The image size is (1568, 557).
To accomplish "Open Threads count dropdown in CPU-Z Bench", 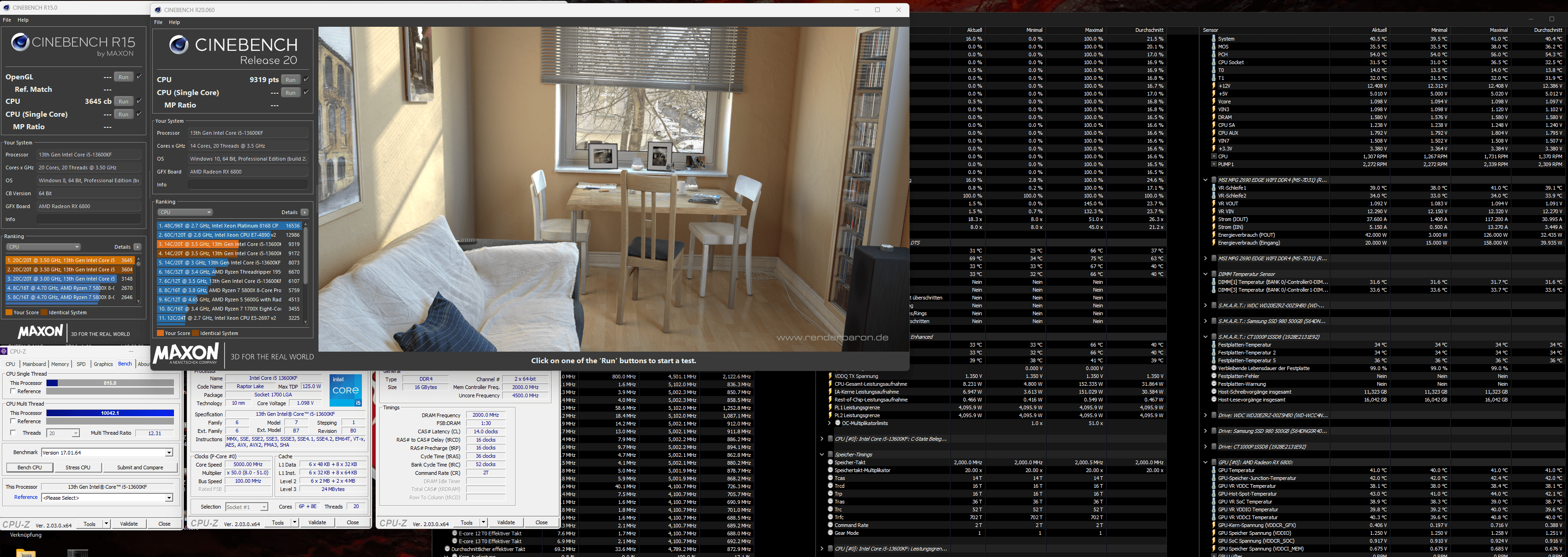I will 63,433.
